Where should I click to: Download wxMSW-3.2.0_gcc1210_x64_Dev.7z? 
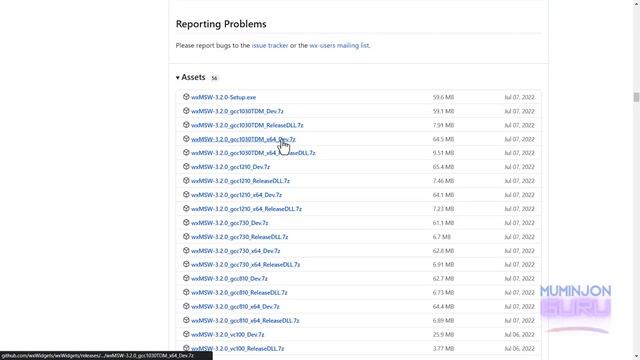pyautogui.click(x=236, y=195)
